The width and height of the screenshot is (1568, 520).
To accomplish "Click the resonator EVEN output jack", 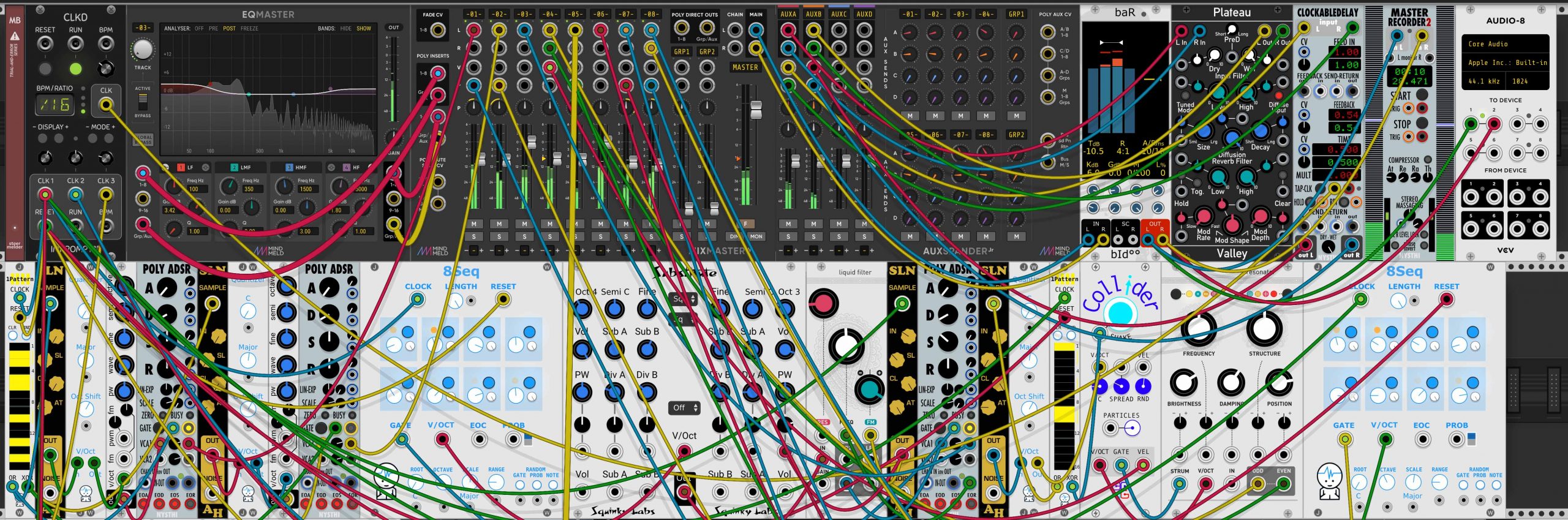I will tap(1284, 484).
